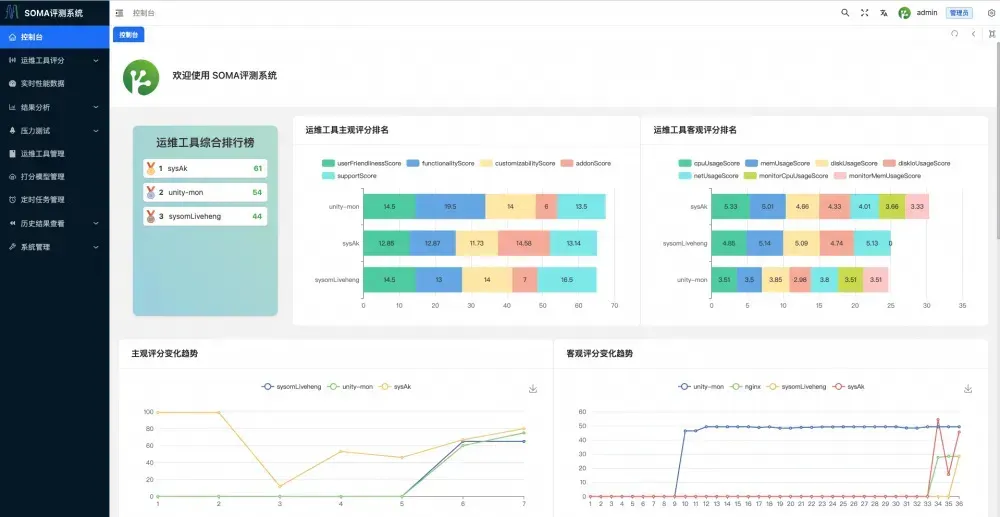The image size is (1000, 517).
Task: Open 实时性能数据 from the sidebar
Action: (x=54, y=84)
